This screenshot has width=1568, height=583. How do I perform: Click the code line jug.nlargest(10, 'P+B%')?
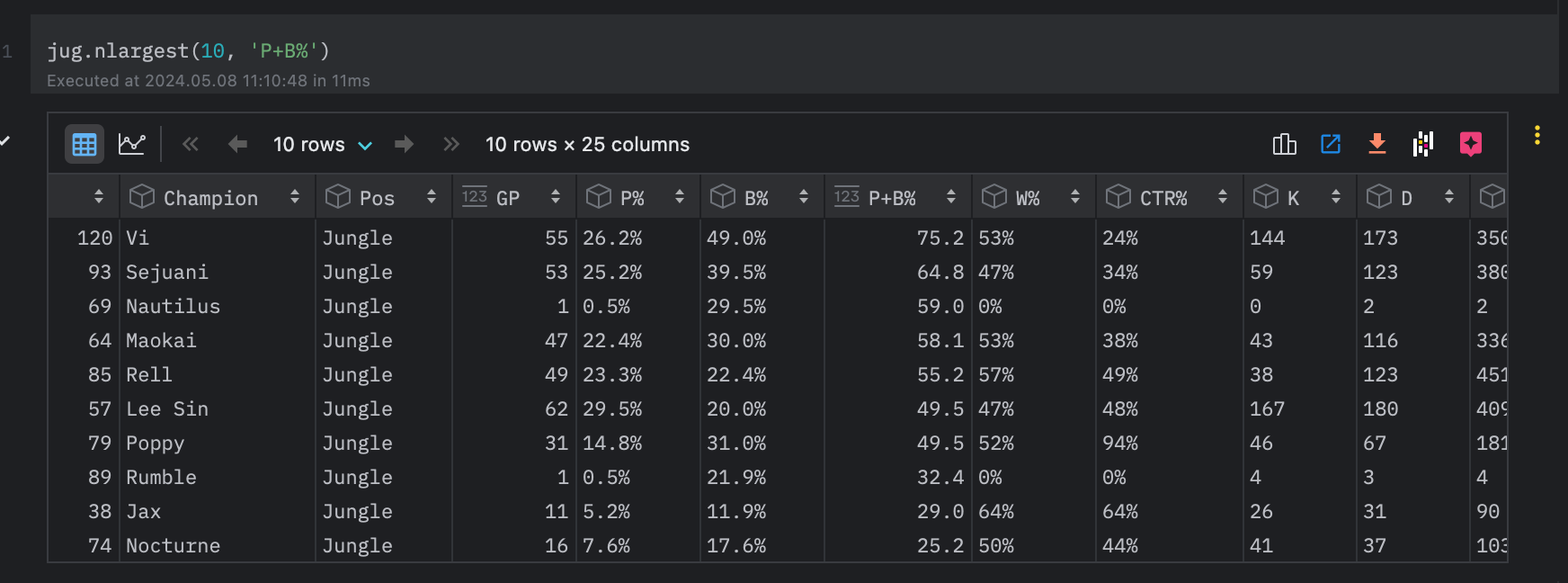pos(189,50)
